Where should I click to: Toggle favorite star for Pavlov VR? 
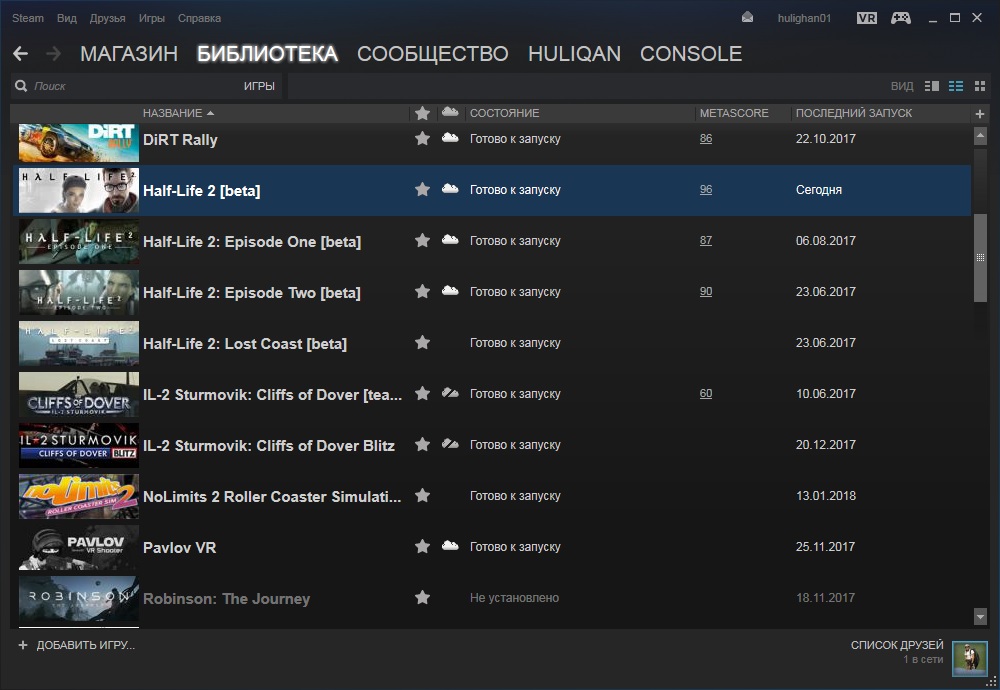[x=422, y=547]
